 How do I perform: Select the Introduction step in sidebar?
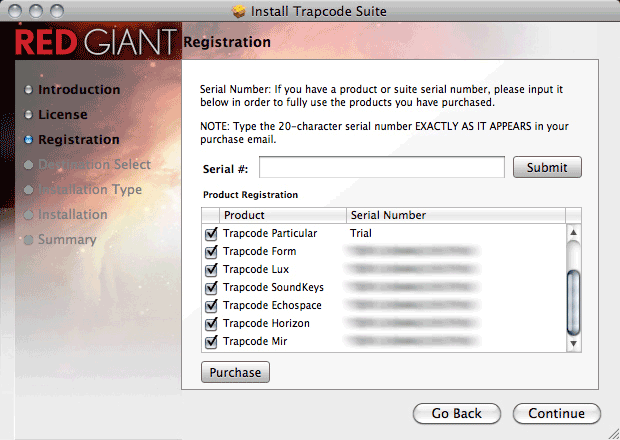(x=79, y=90)
